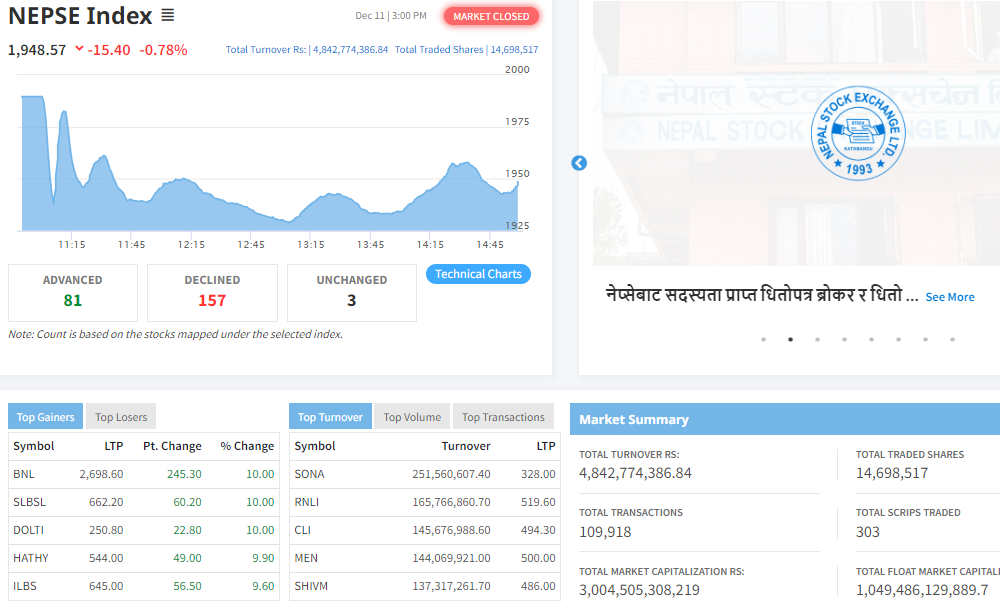
Task: Click Total Turnover value above chart
Action: [350, 50]
